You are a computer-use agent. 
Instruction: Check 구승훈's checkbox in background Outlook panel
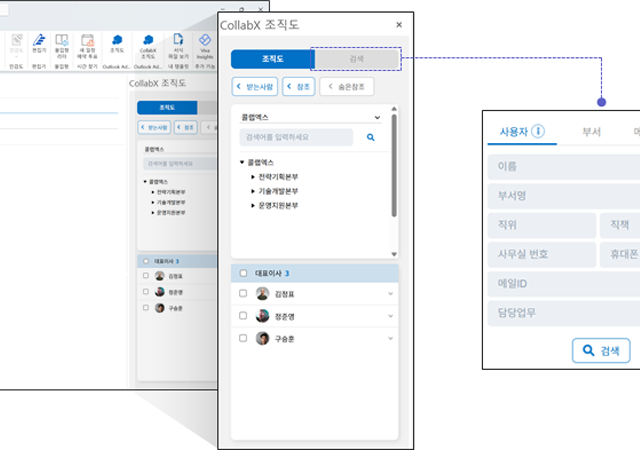(146, 307)
